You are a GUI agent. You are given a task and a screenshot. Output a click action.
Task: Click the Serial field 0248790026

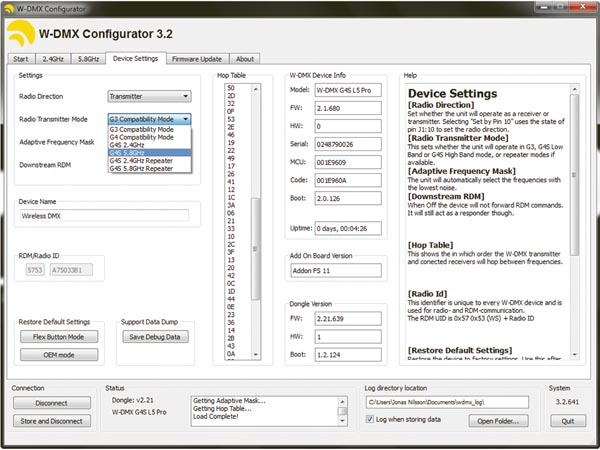click(x=348, y=144)
